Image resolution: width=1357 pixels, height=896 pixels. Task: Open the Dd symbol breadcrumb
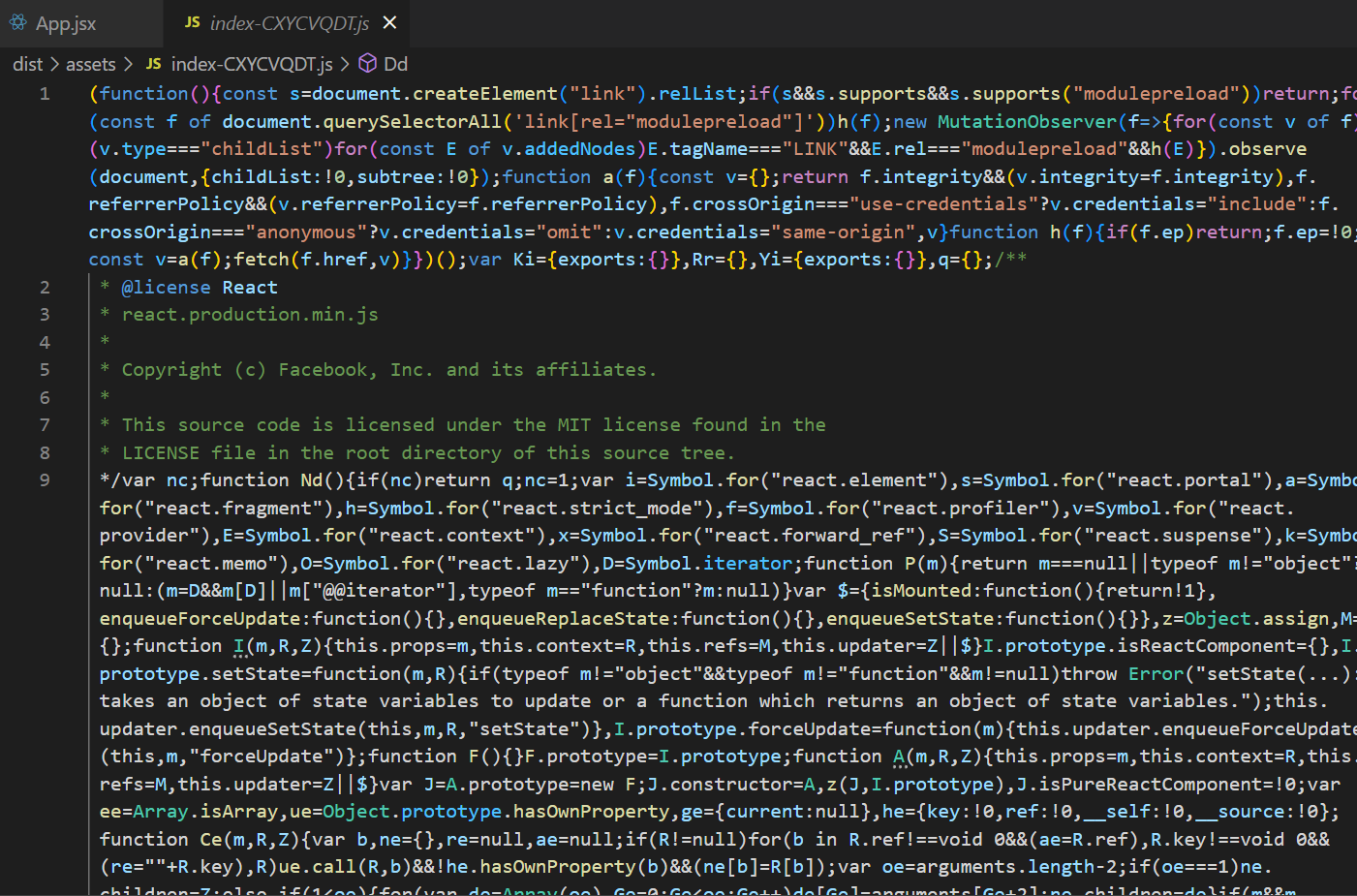click(395, 64)
